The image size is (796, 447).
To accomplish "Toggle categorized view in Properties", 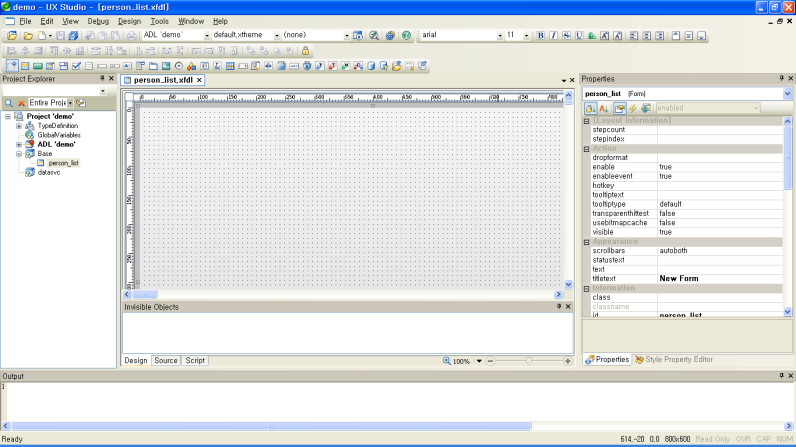I will (x=590, y=108).
